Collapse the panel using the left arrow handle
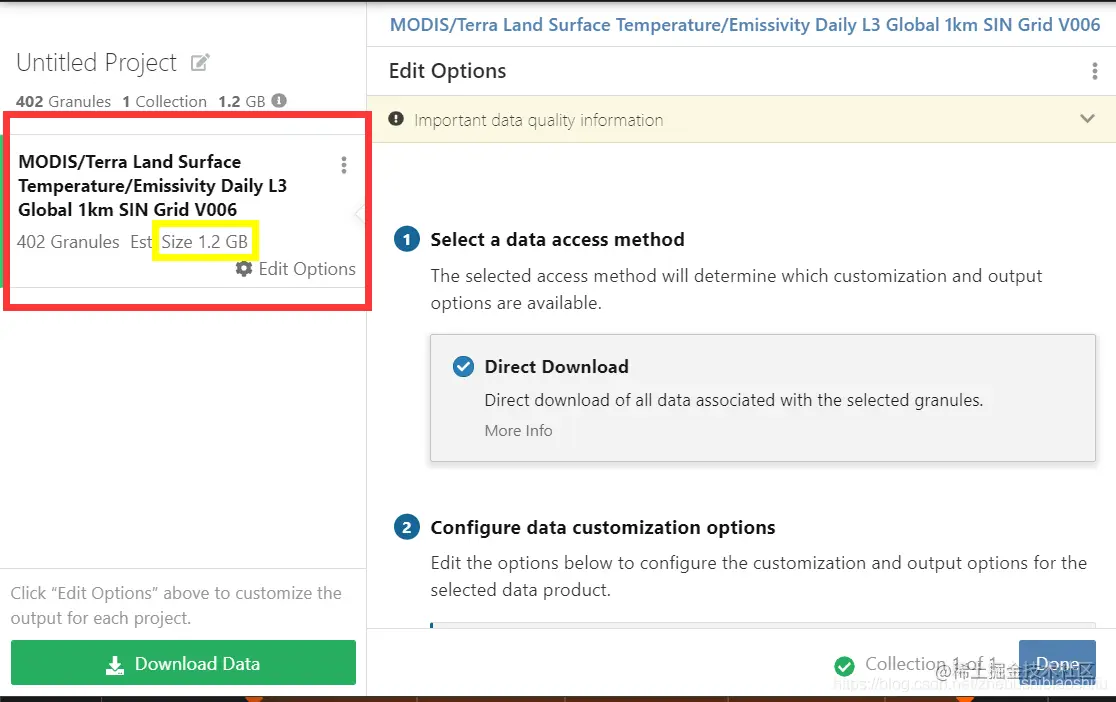 click(360, 213)
